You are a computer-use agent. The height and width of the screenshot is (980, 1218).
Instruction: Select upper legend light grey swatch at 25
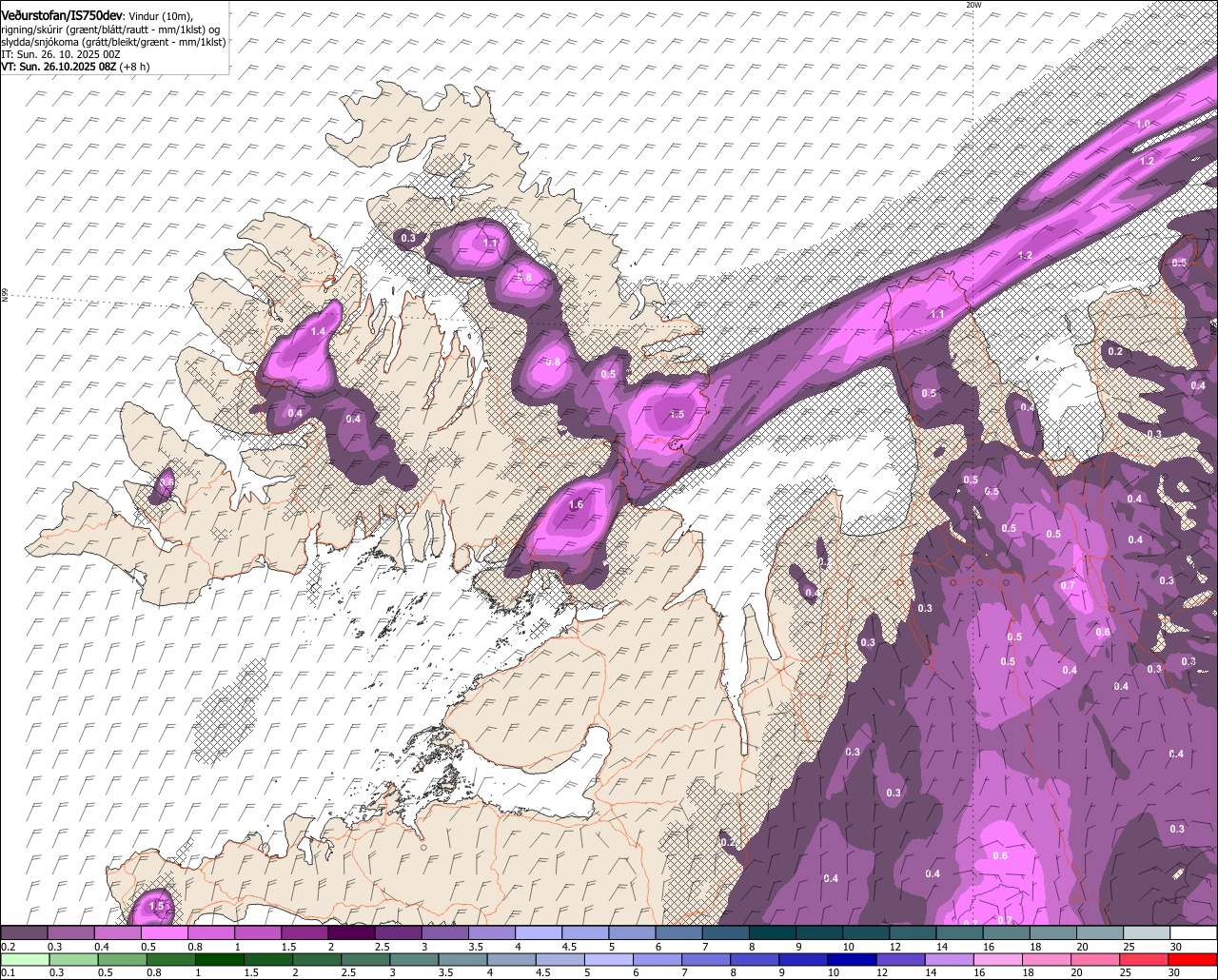[1148, 932]
